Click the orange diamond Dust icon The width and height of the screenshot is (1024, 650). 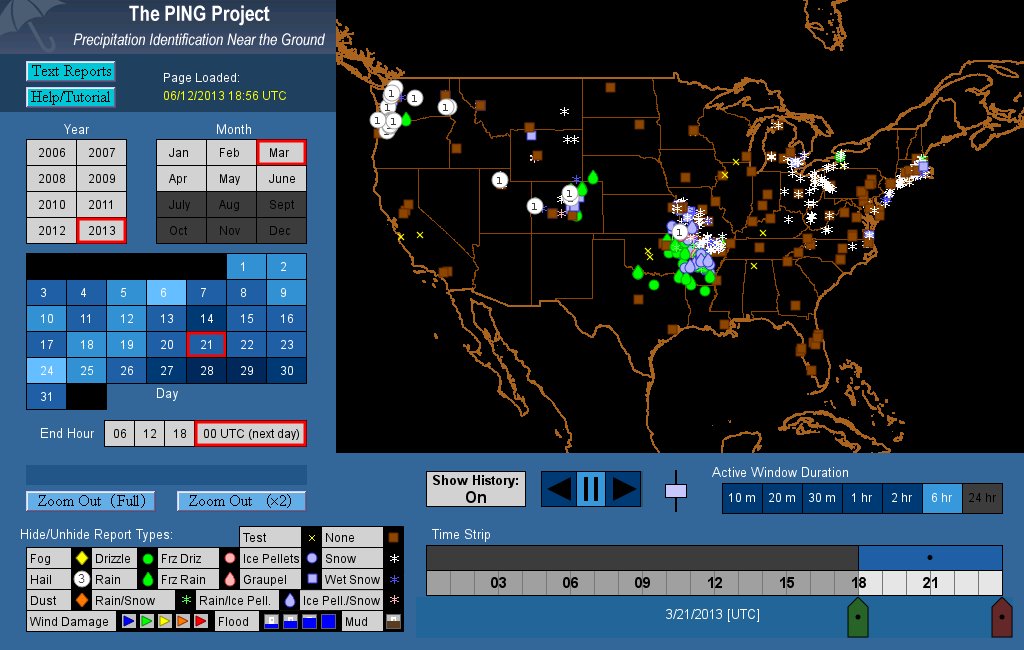point(83,601)
